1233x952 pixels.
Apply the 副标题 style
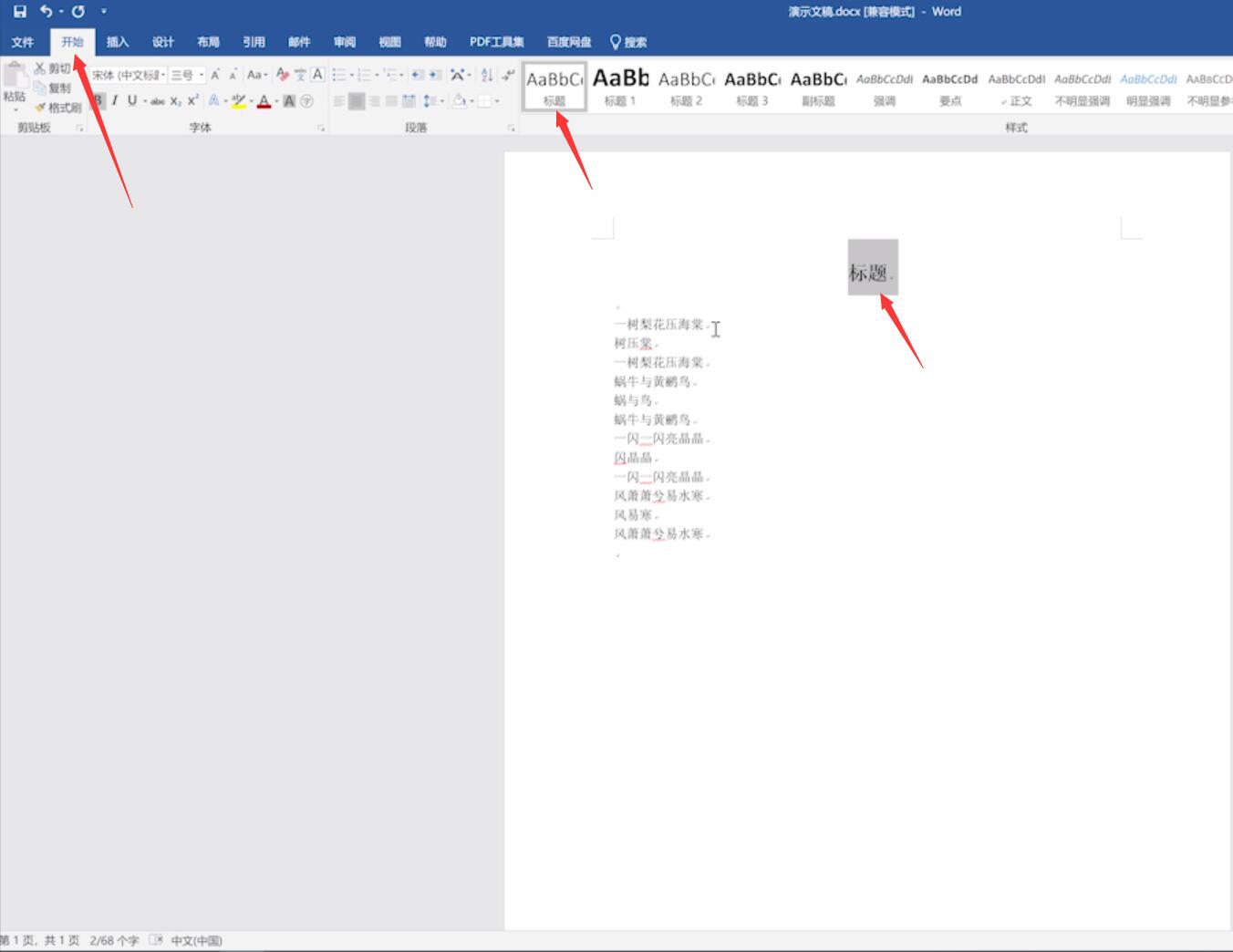click(x=818, y=88)
